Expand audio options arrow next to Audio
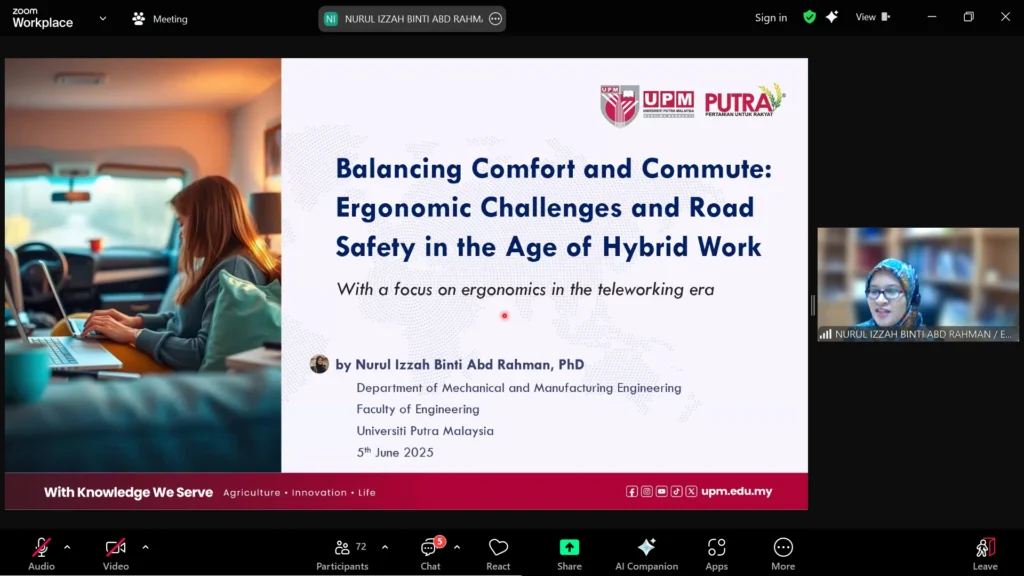 (x=67, y=547)
